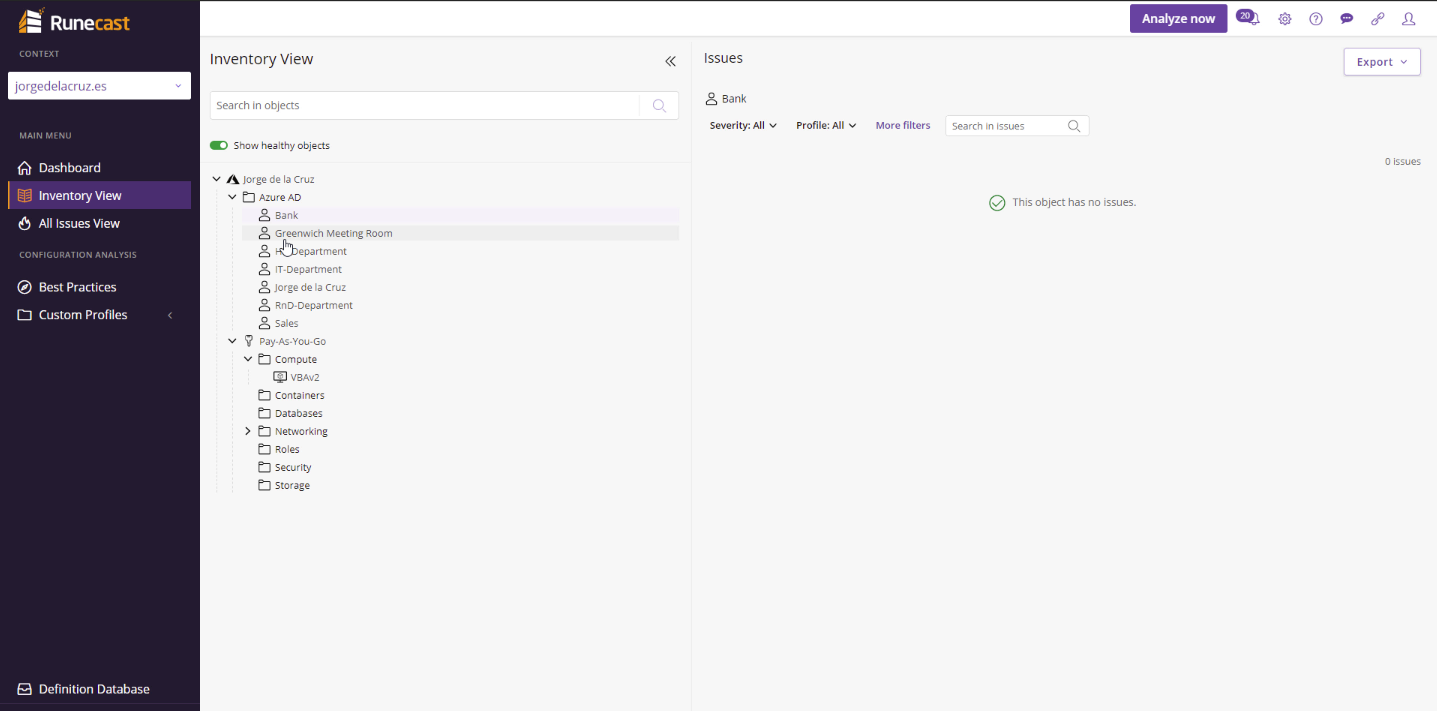
Task: Click the user icon beside IT-Department
Action: click(x=265, y=269)
